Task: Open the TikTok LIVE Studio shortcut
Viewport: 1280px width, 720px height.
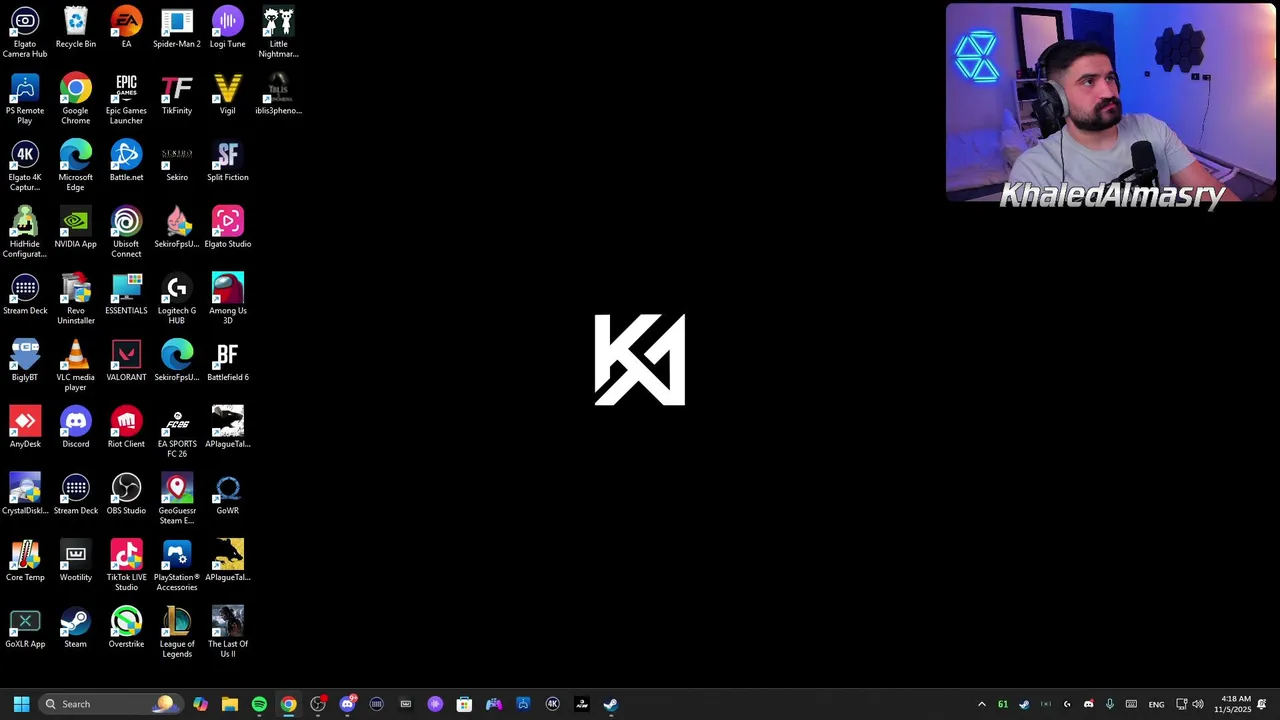Action: point(126,566)
